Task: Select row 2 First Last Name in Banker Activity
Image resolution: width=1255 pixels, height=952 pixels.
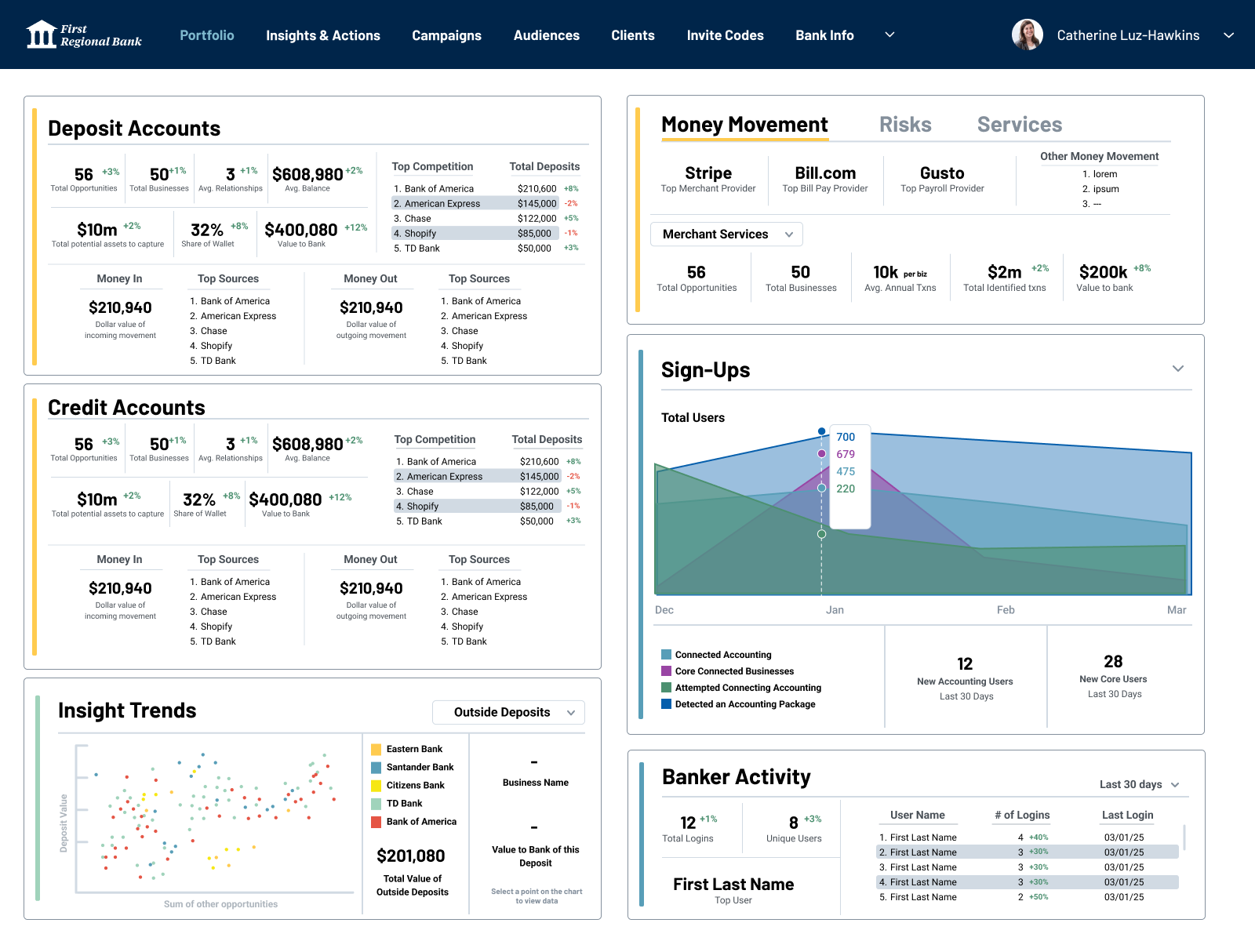Action: [x=1028, y=852]
